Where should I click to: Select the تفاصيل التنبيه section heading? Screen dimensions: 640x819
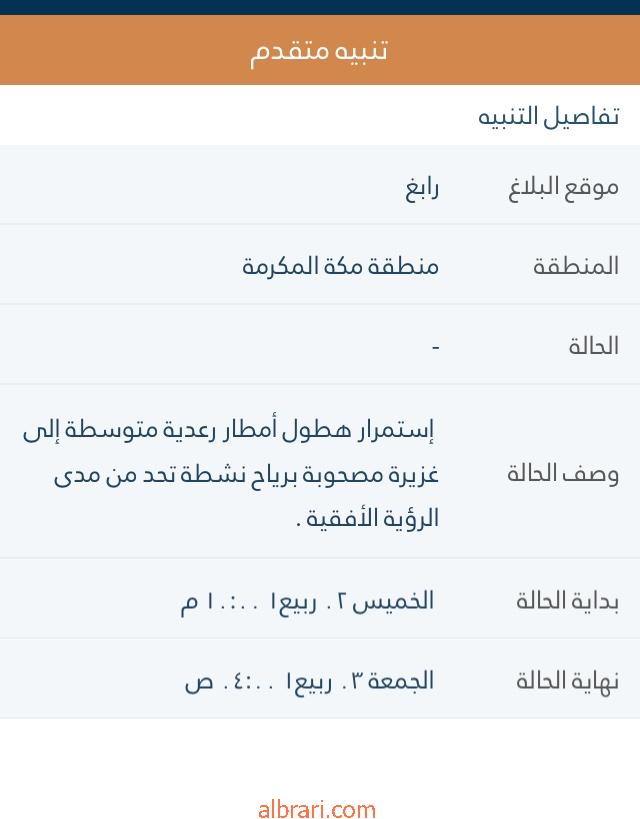[x=548, y=116]
